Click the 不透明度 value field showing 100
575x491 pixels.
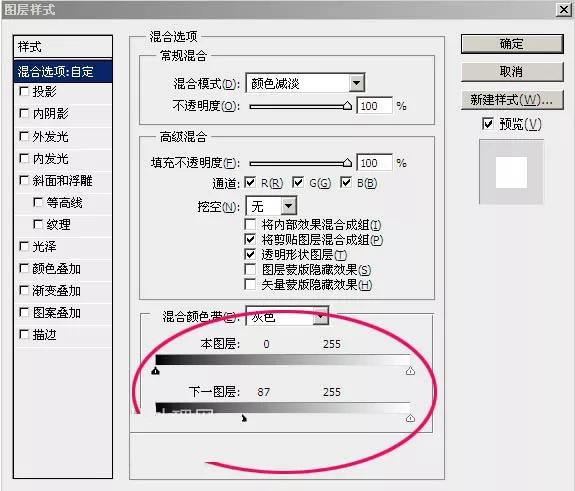[x=374, y=106]
